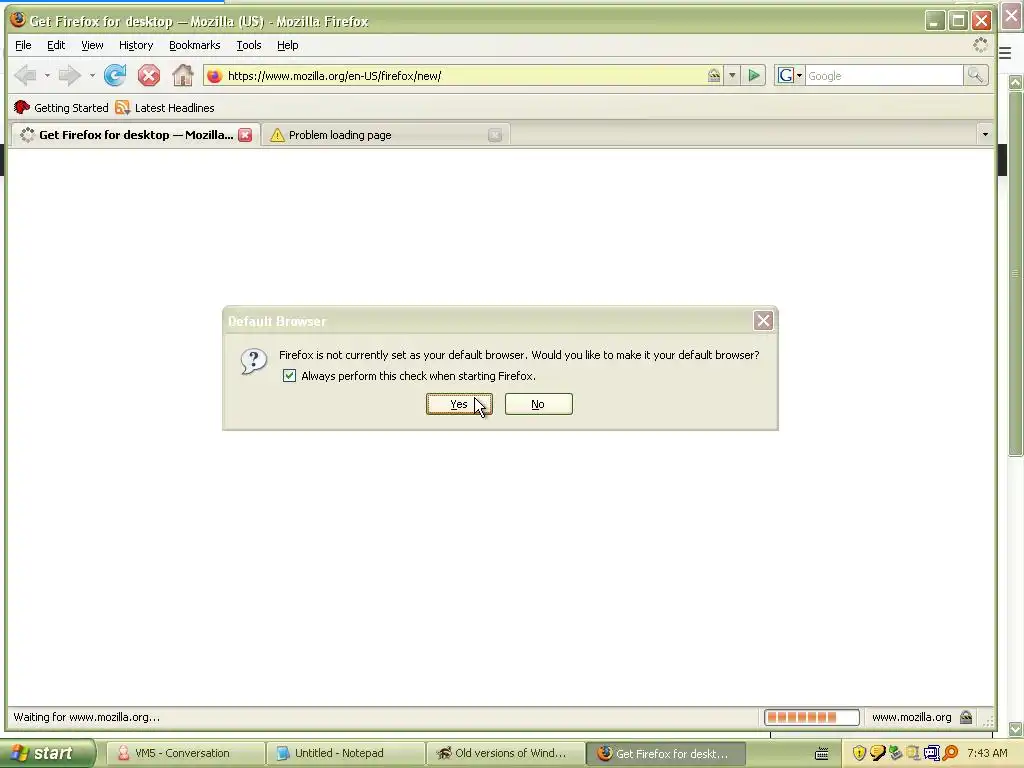
Task: Click the Google search input field
Action: 884,76
